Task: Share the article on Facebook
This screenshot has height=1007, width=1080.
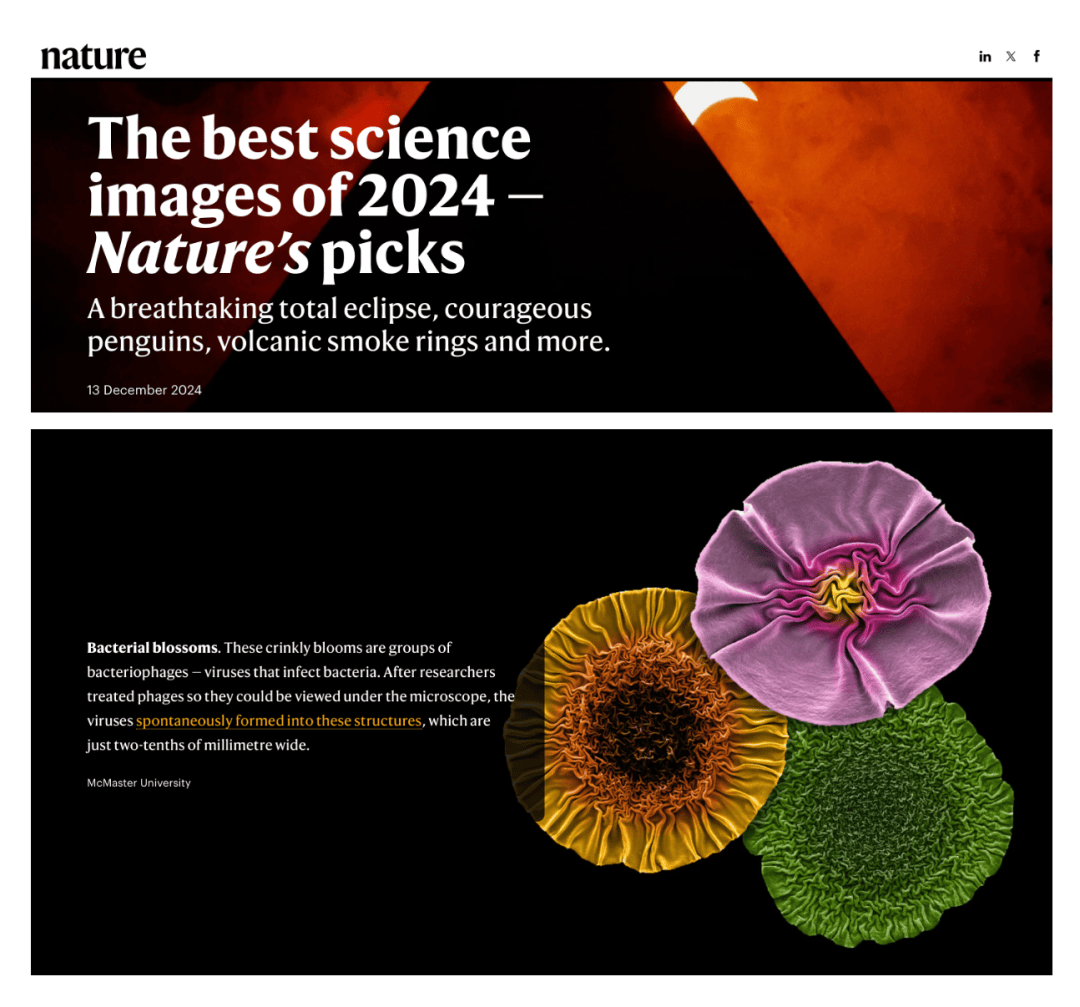Action: [1037, 56]
